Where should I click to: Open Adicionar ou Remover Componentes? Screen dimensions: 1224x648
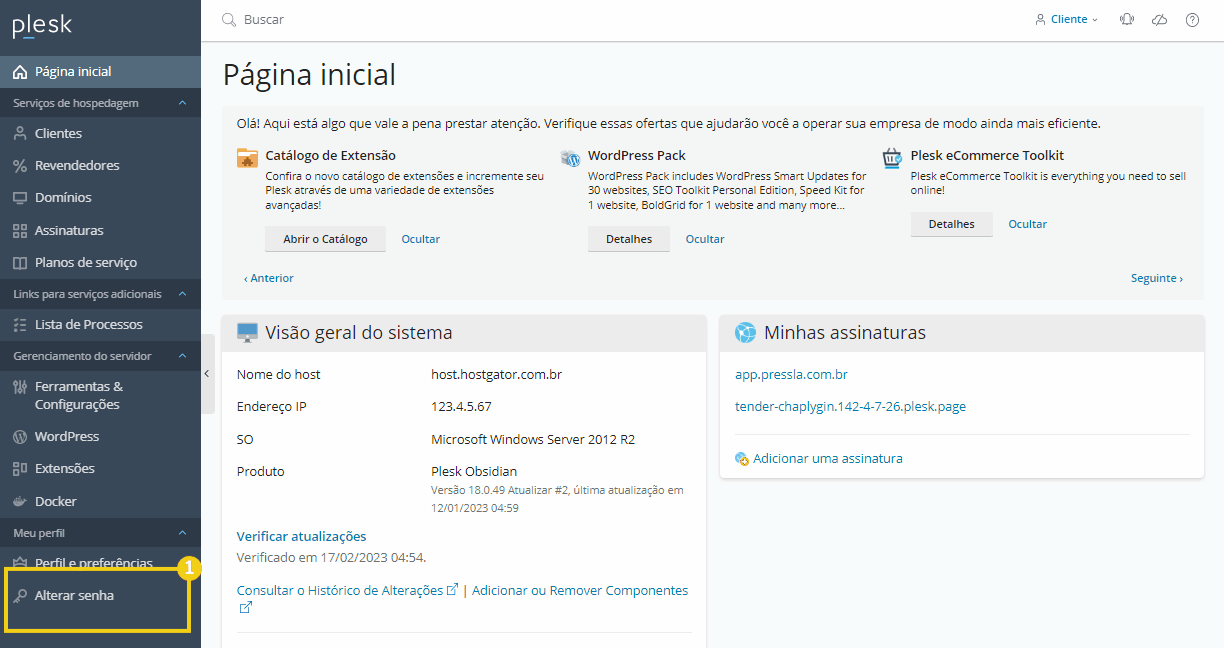(580, 591)
